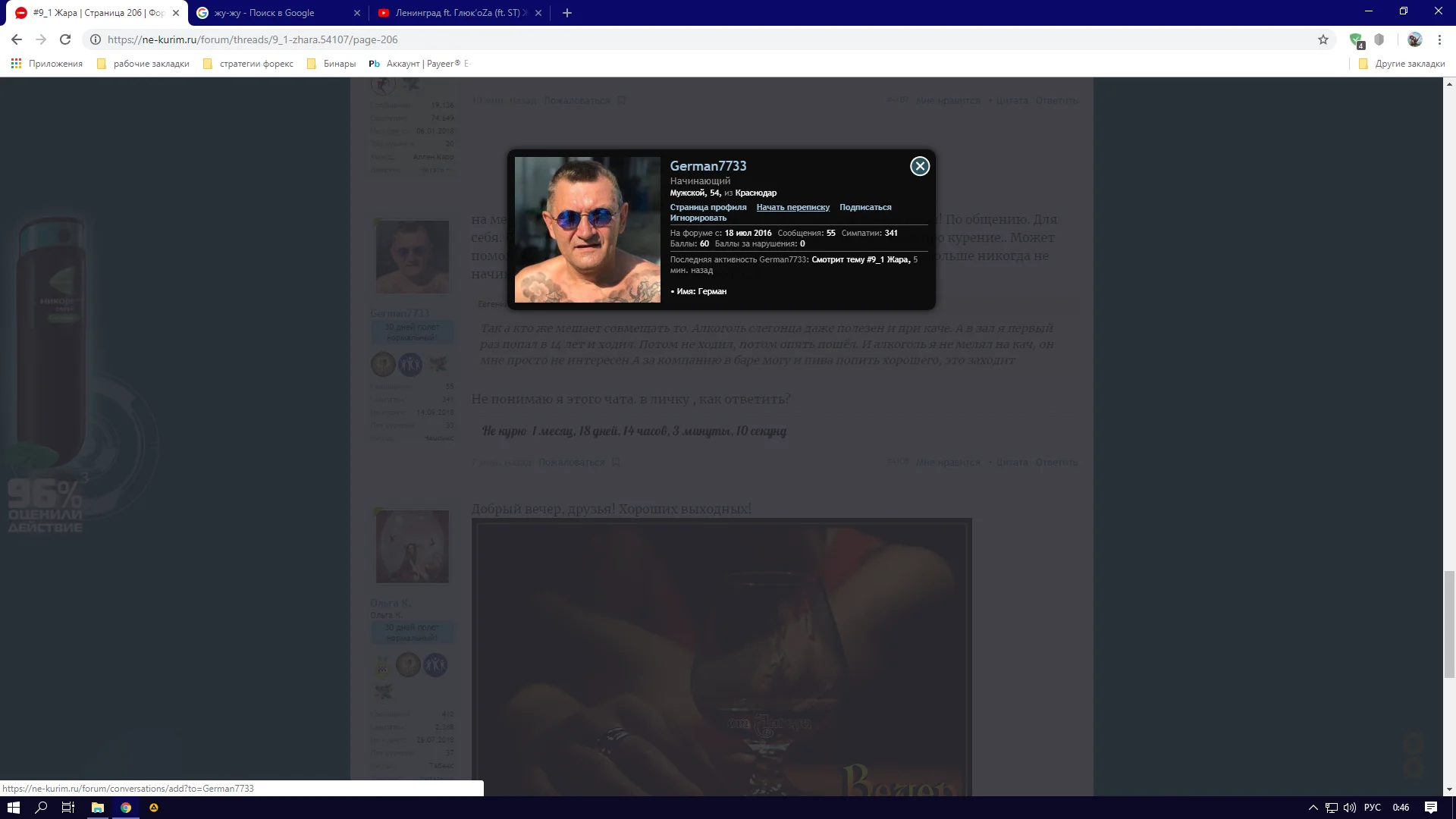Image resolution: width=1456 pixels, height=819 pixels.
Task: Open a new browser tab
Action: pos(566,13)
